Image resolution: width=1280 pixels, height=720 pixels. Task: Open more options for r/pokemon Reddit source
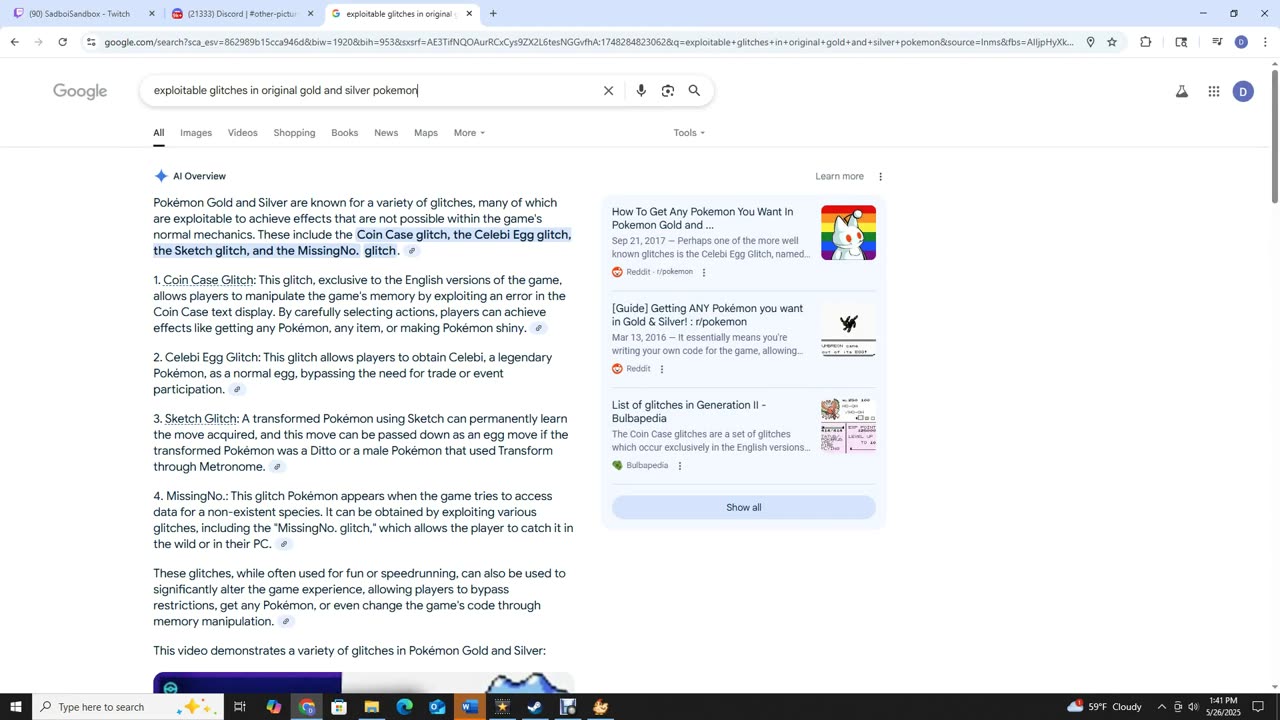(703, 272)
